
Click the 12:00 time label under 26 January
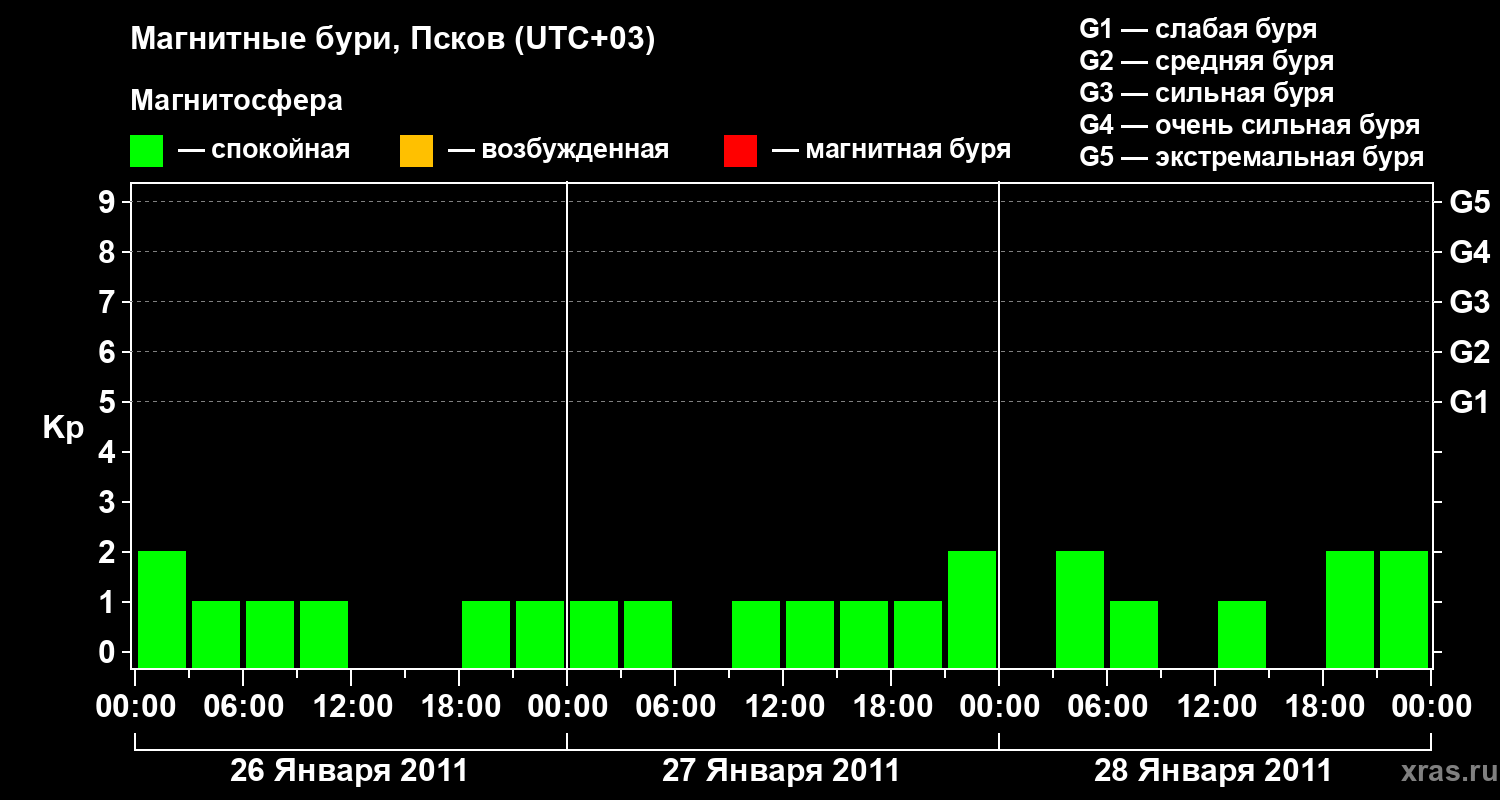351,707
